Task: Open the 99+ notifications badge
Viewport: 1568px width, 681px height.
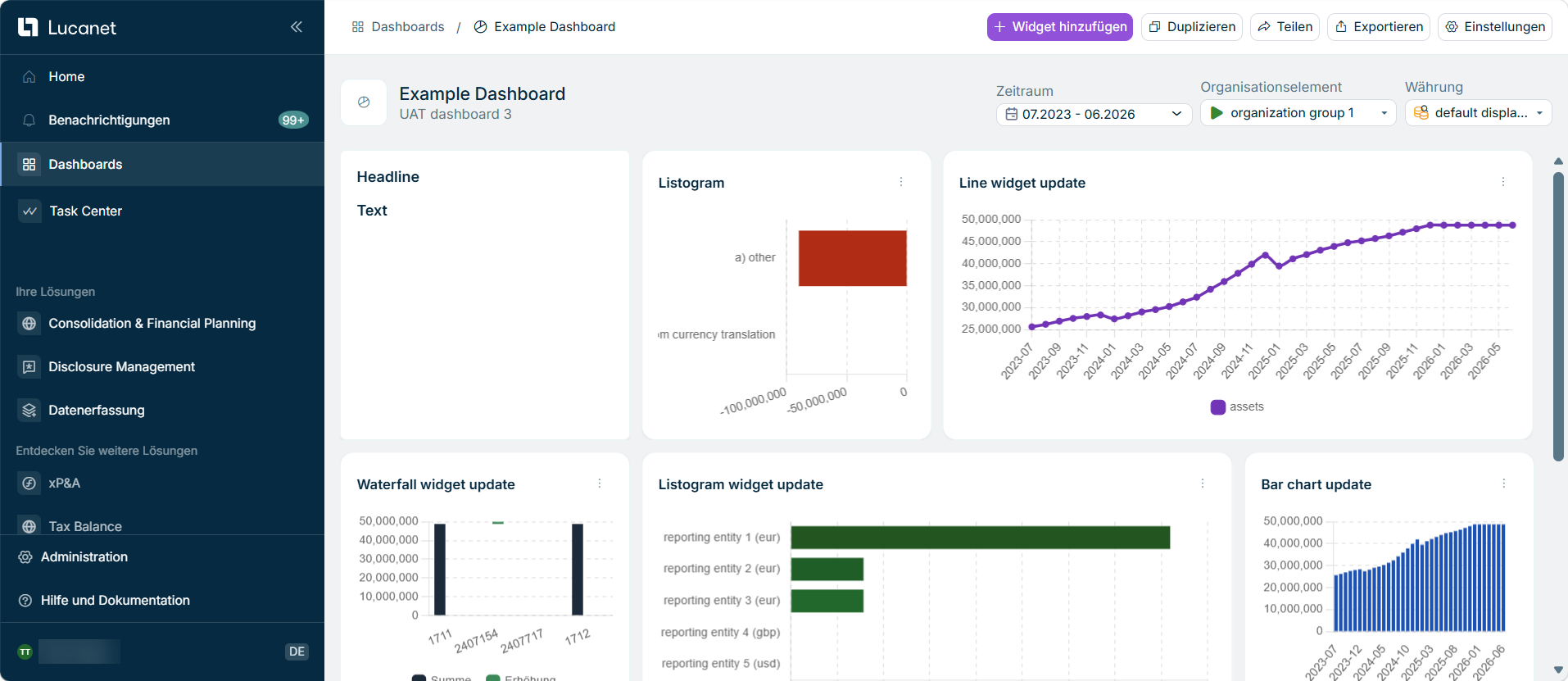Action: [x=293, y=120]
